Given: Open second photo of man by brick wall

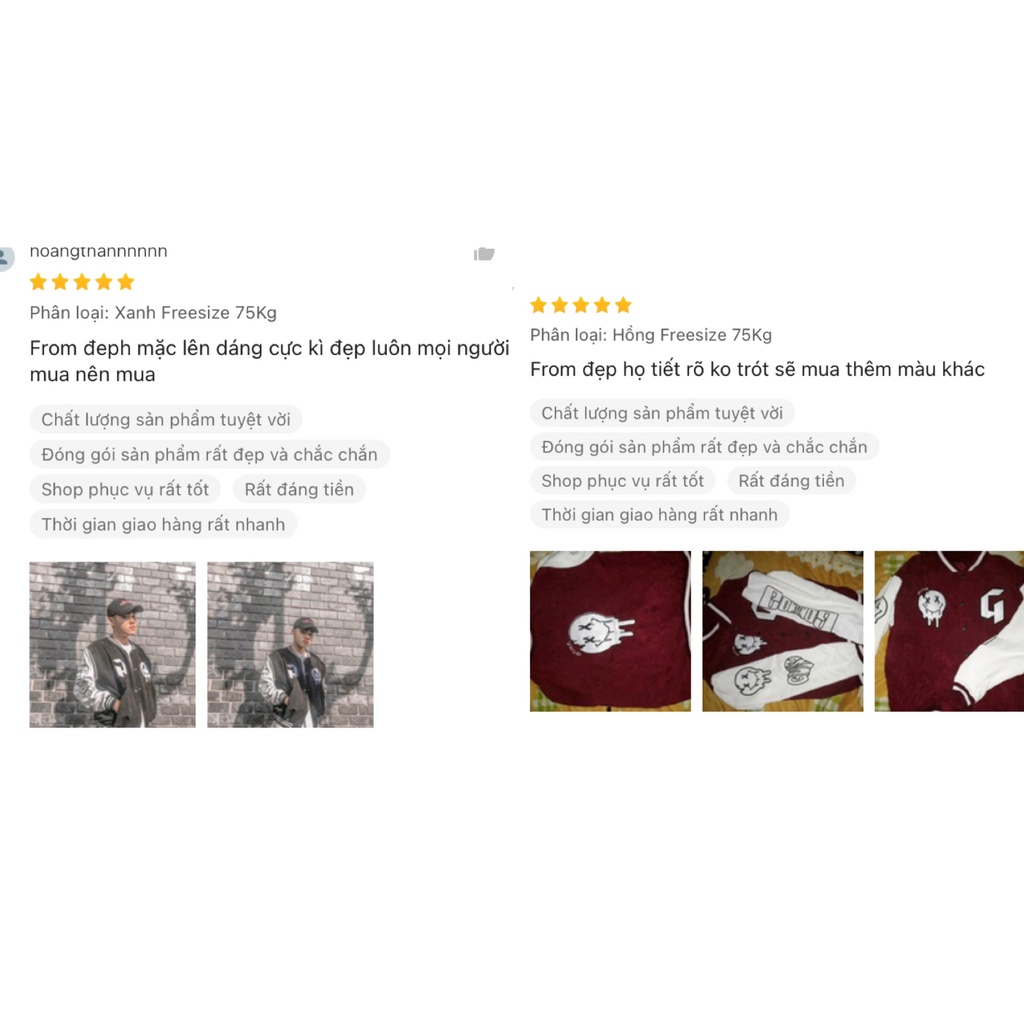Looking at the screenshot, I should (291, 645).
